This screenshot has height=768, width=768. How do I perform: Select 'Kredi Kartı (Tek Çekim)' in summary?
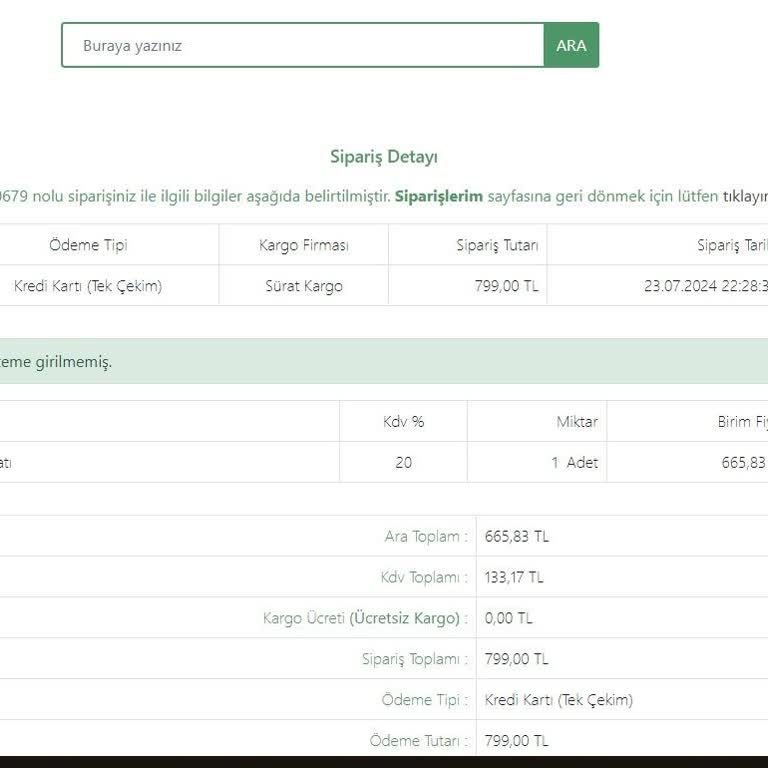point(559,699)
